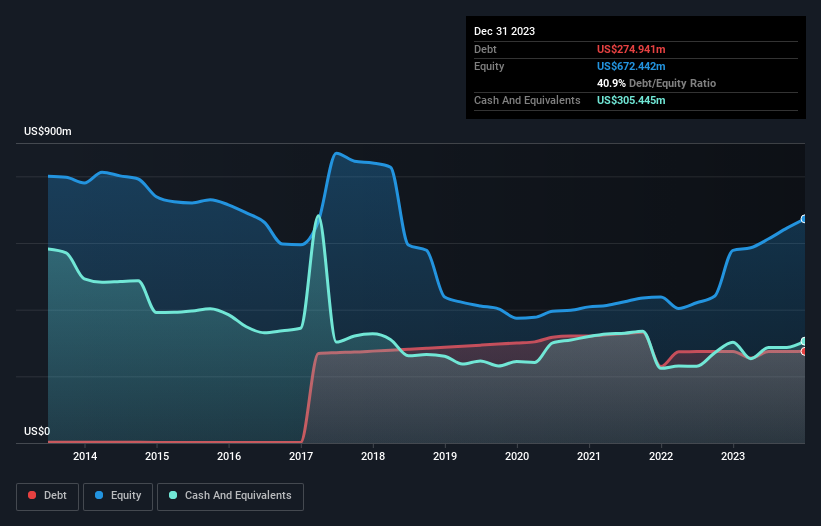Click the 40.9% Debt/Equity Ratio text

coord(656,83)
